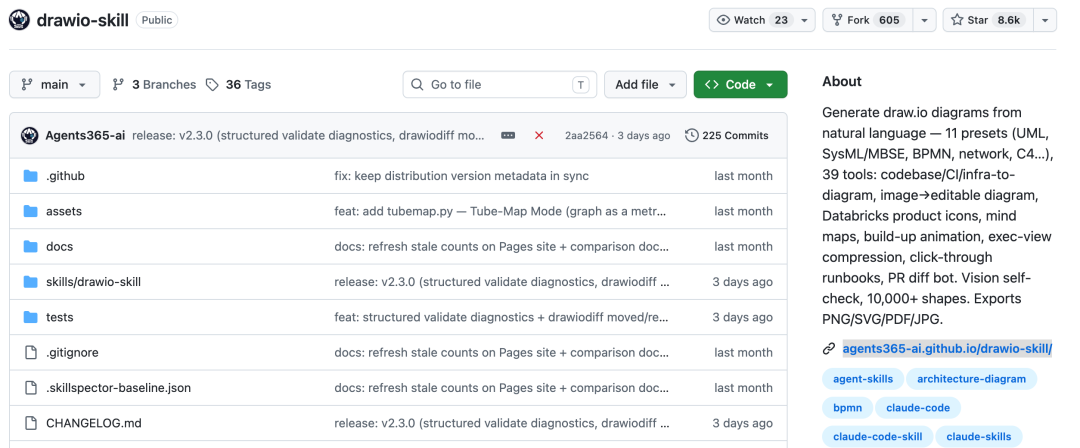Click the Agents365-ai author avatar
The image size is (1080, 448).
tap(29, 136)
